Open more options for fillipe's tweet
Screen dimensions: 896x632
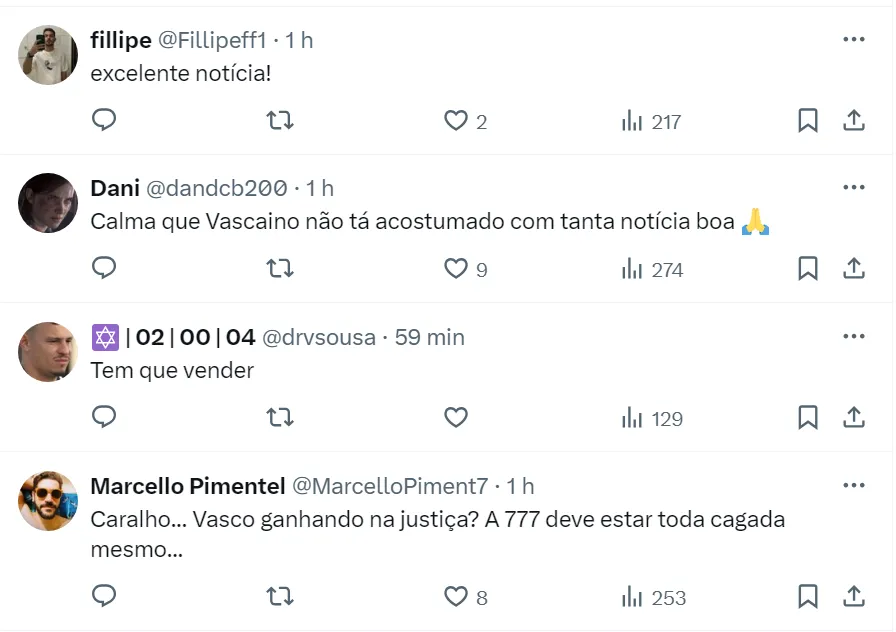tap(853, 39)
